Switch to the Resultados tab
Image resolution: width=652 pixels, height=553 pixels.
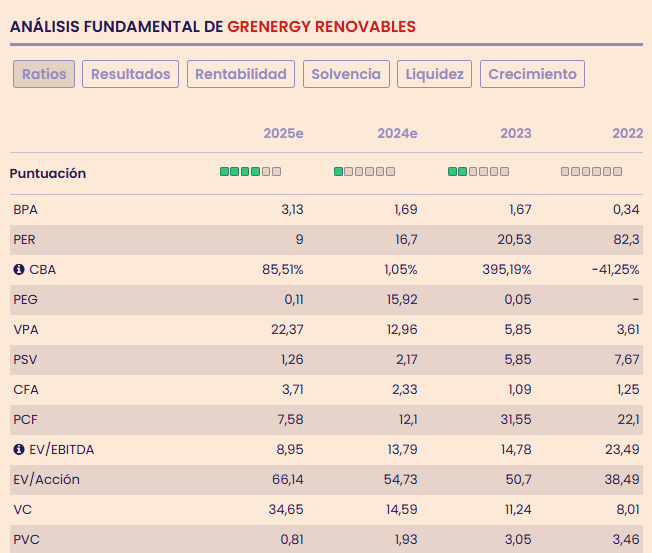tap(131, 74)
